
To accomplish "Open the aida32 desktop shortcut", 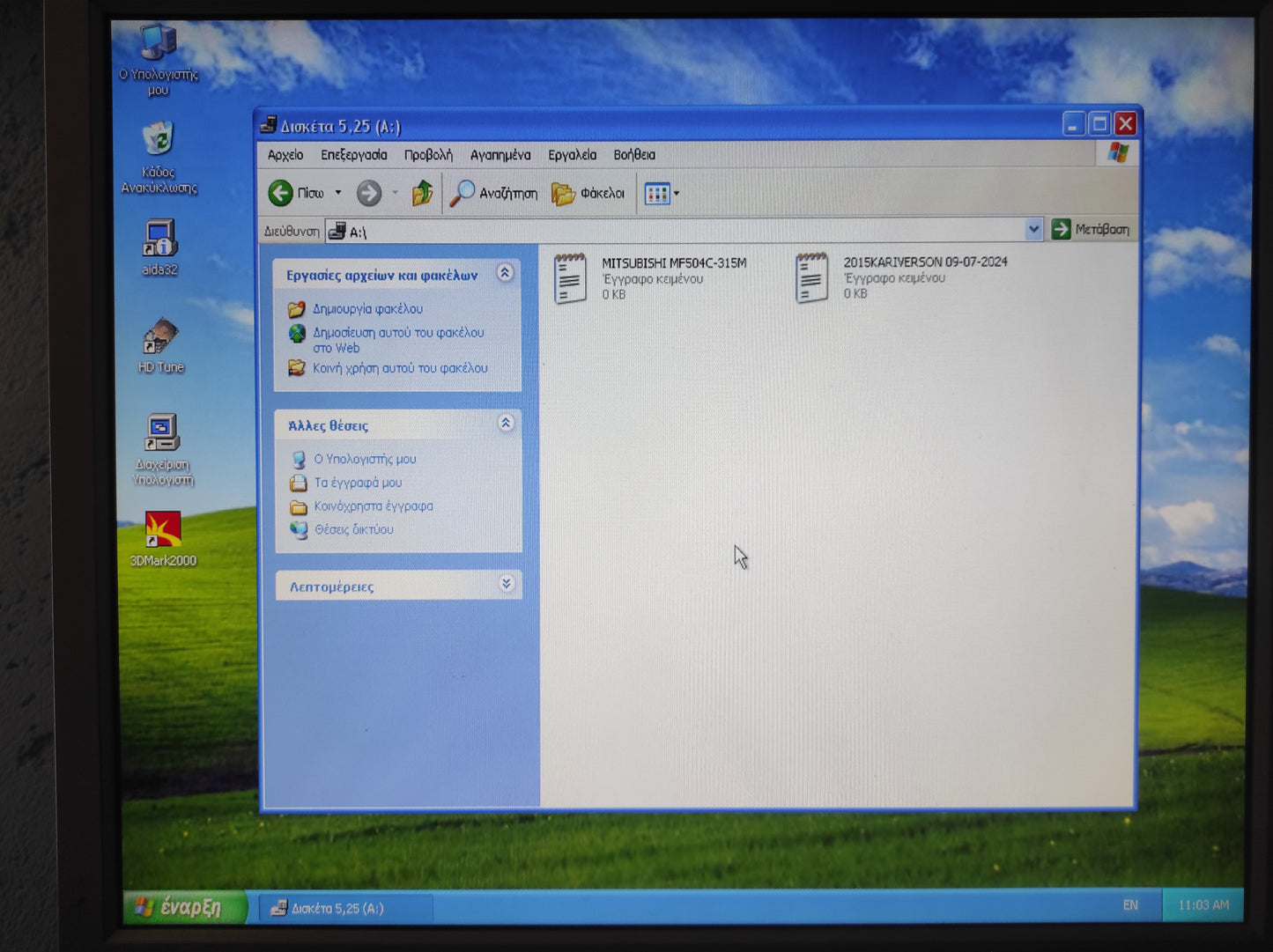I will click(159, 240).
